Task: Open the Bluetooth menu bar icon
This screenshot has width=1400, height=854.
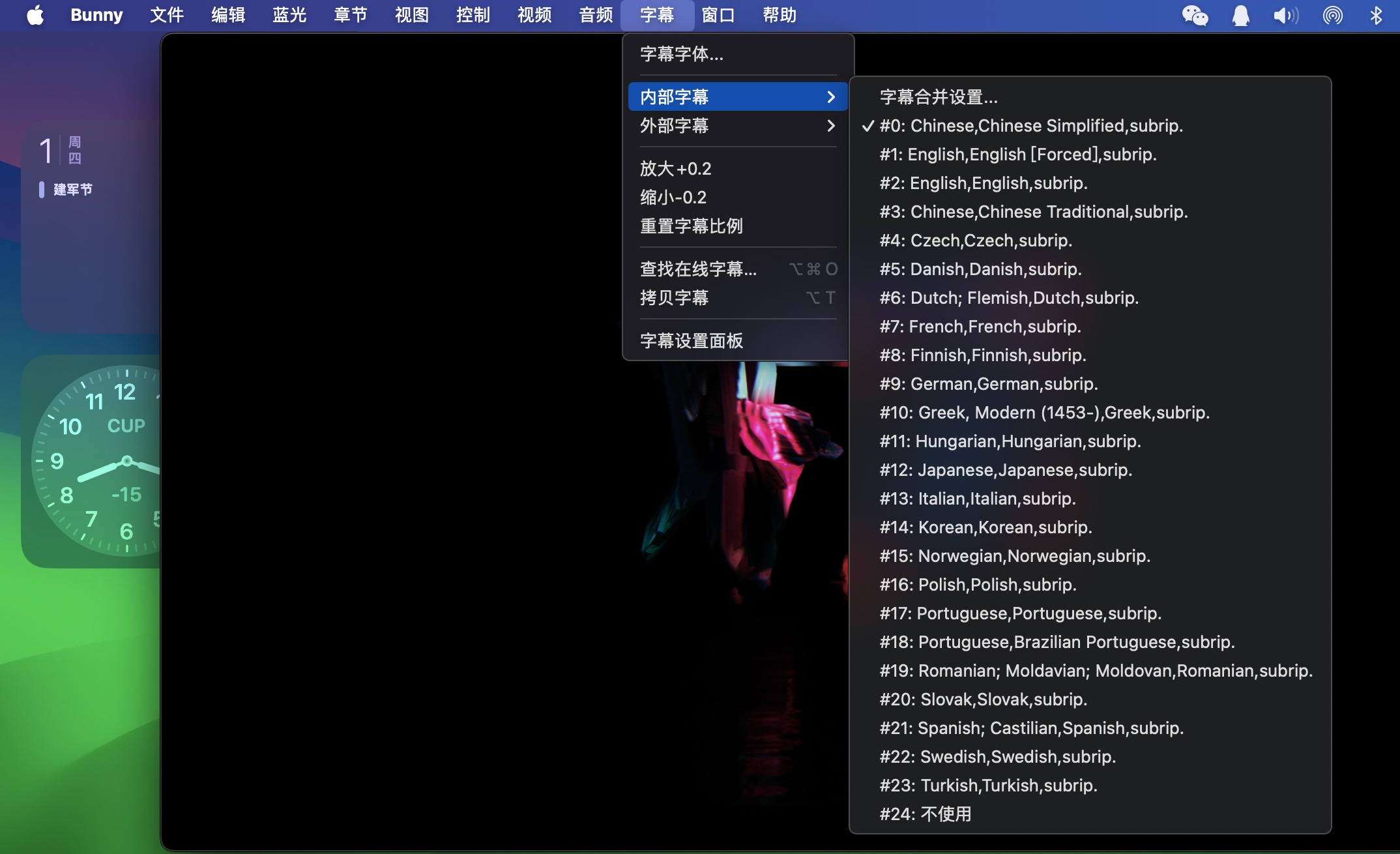Action: [x=1376, y=15]
